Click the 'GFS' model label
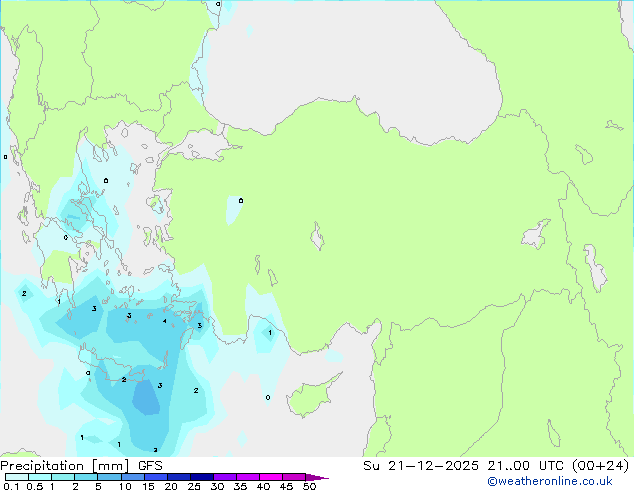Image resolution: width=634 pixels, height=490 pixels. pos(150,466)
